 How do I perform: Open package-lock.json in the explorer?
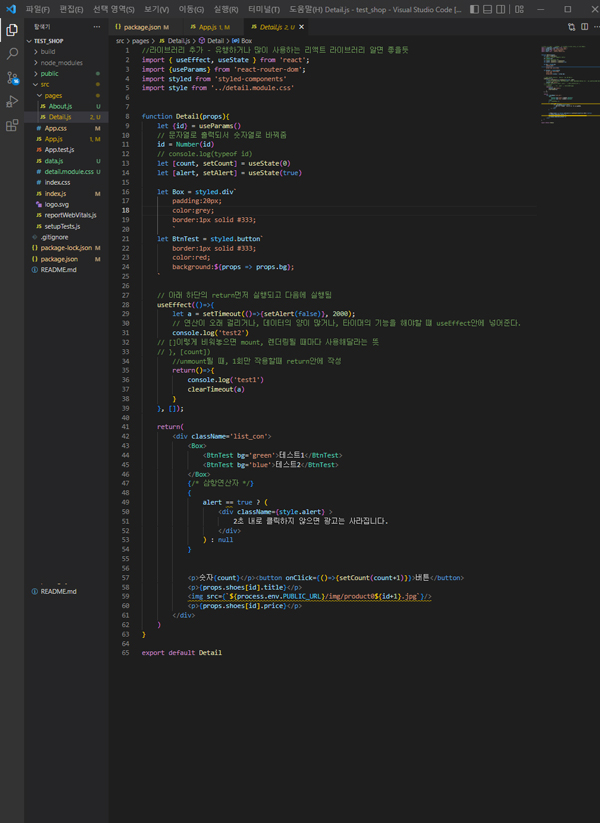coord(66,248)
